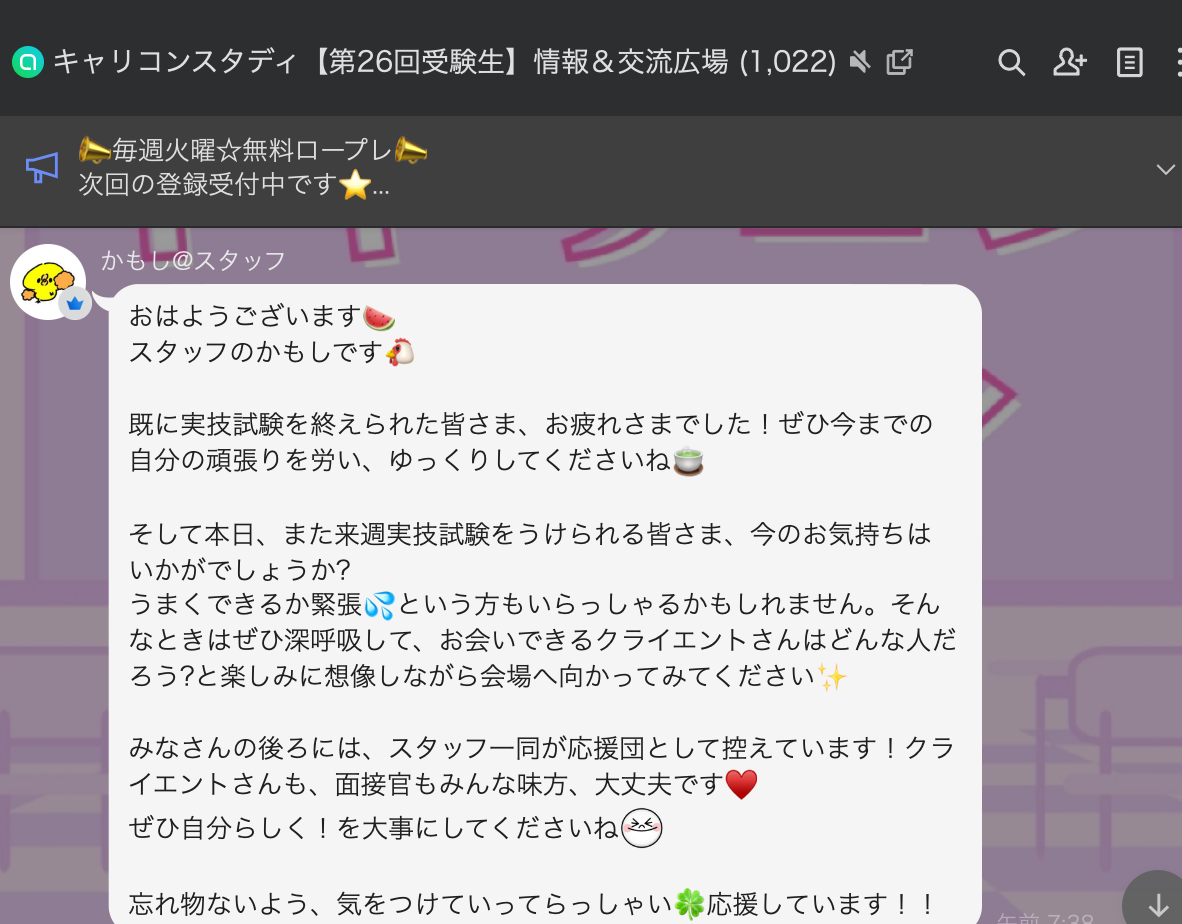Click the green OpenChat logo icon
This screenshot has width=1182, height=924.
pyautogui.click(x=28, y=63)
